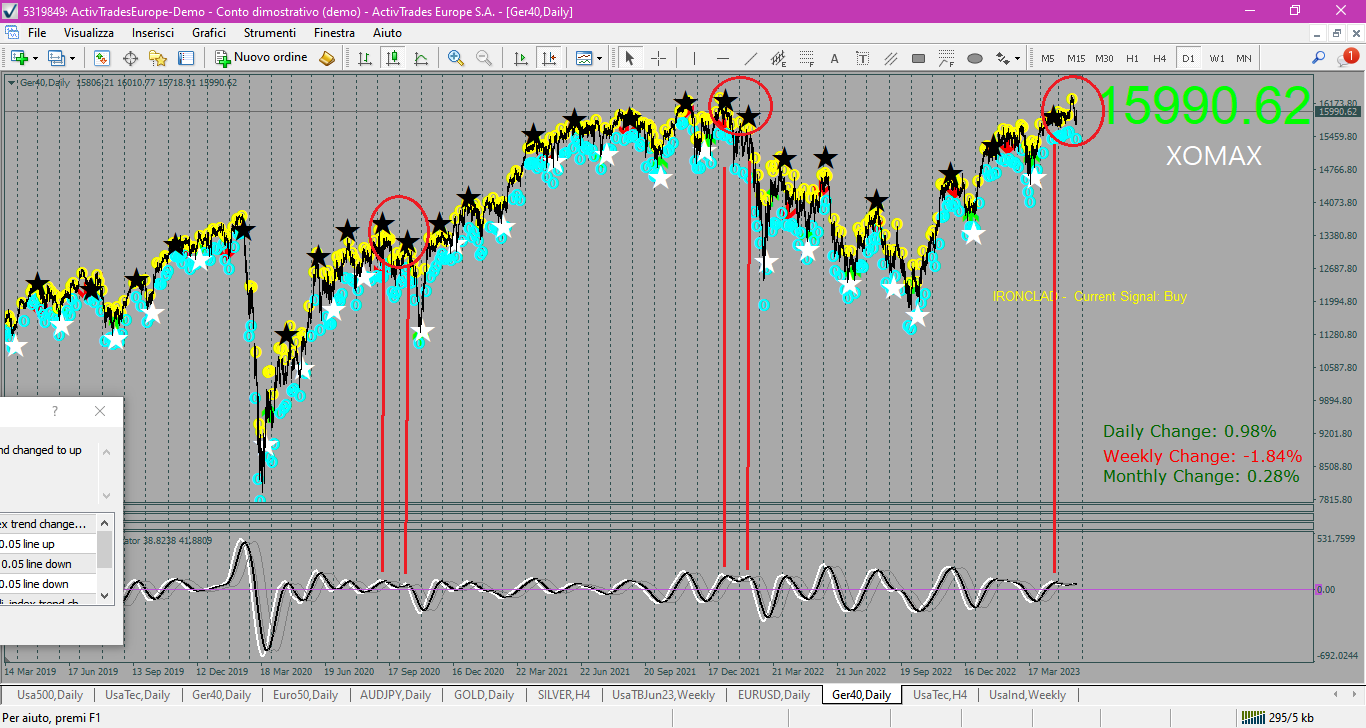1366x728 pixels.
Task: Switch chart to candlesticks
Action: tap(393, 58)
